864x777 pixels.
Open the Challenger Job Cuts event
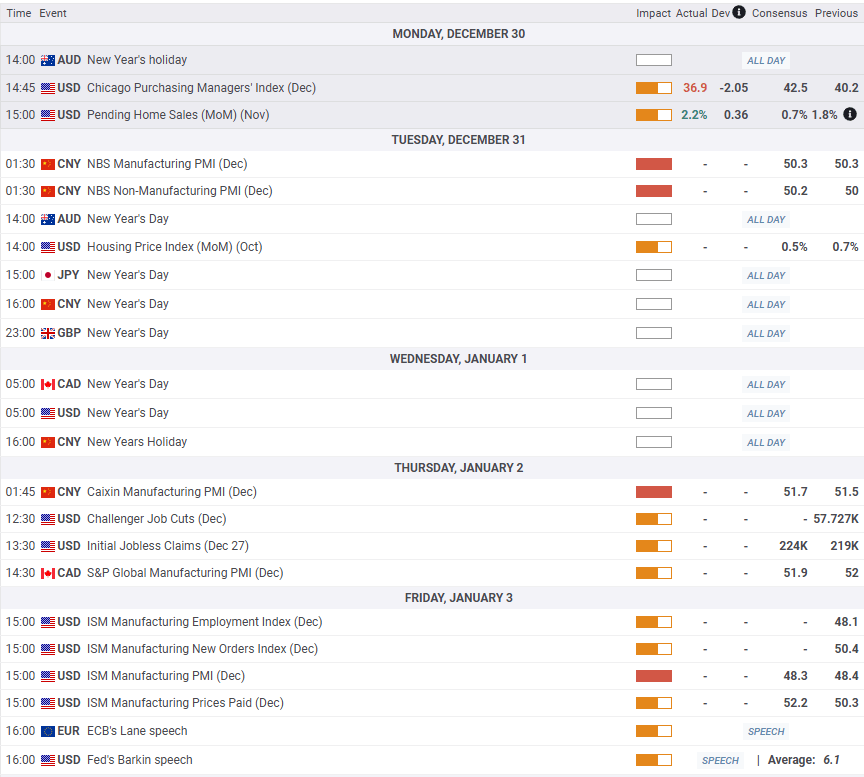[x=156, y=519]
